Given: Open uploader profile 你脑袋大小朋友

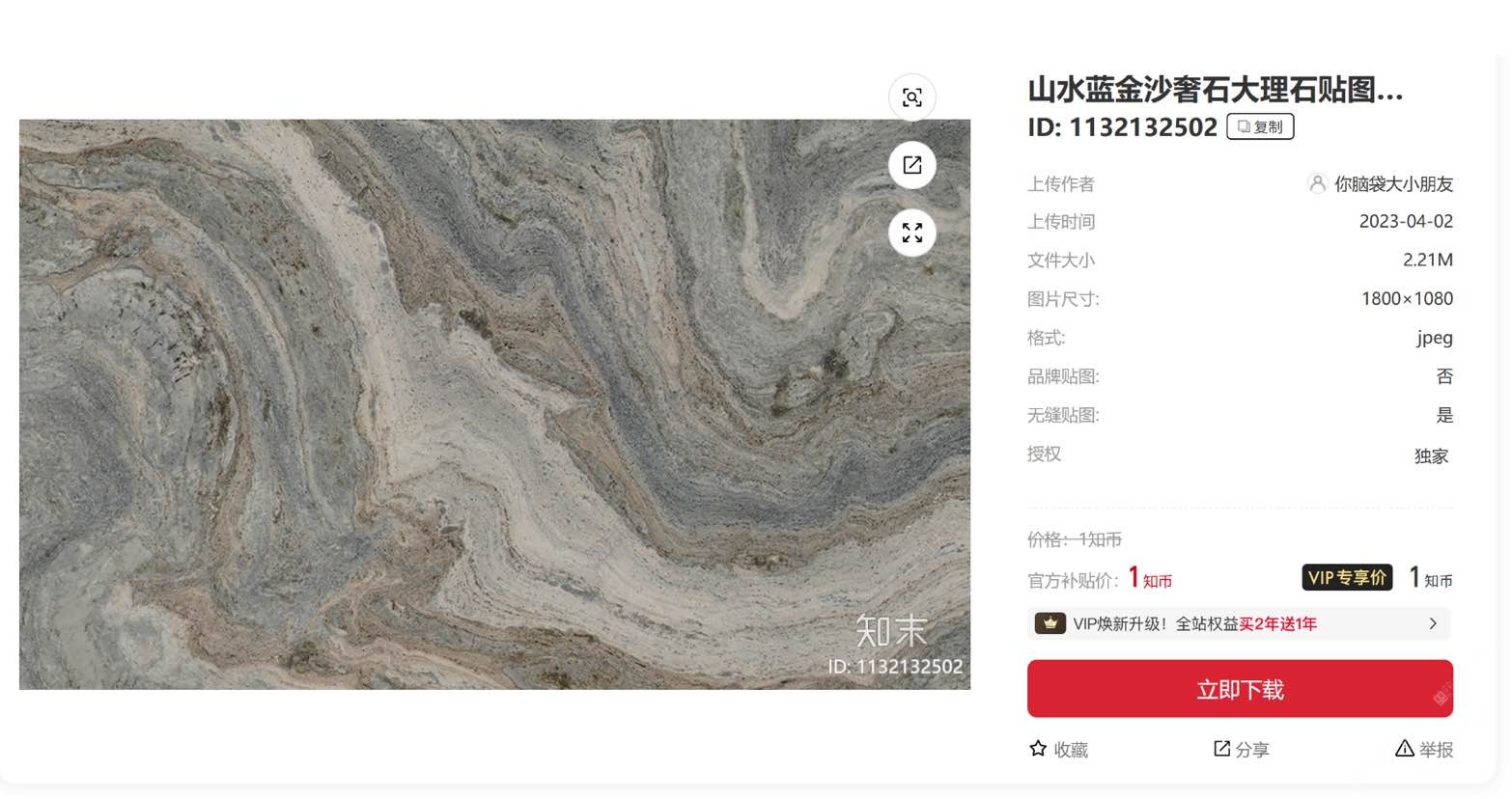Looking at the screenshot, I should 1393,183.
